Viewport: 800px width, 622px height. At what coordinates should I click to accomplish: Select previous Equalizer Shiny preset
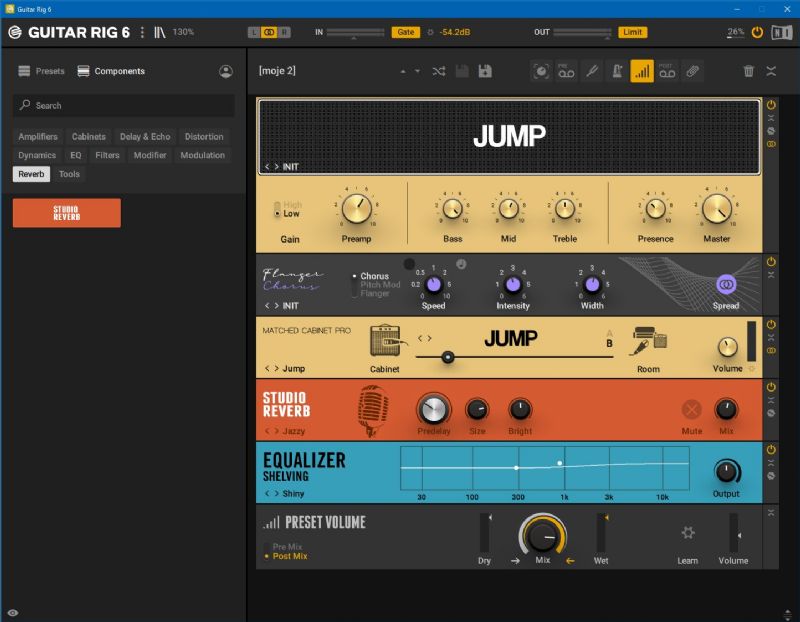(x=267, y=494)
